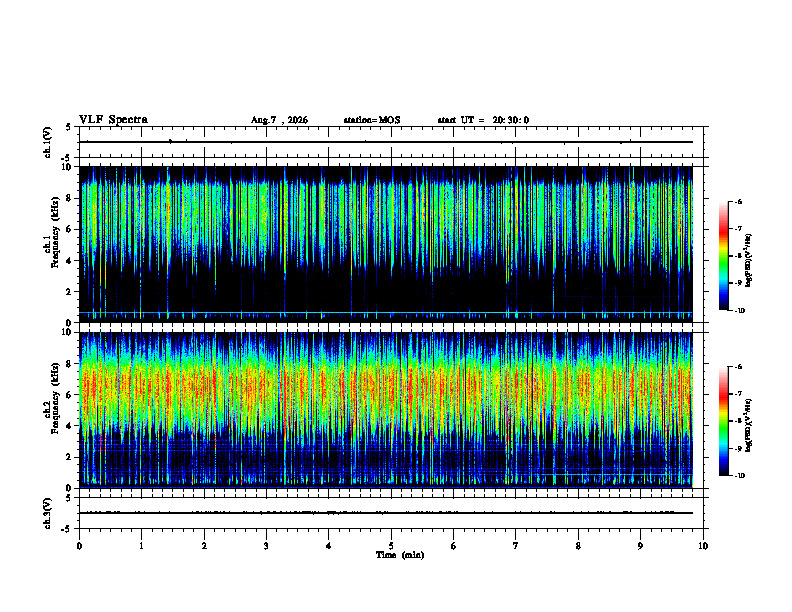Click the "ch.1(V)" waveform axis label

[x=47, y=142]
